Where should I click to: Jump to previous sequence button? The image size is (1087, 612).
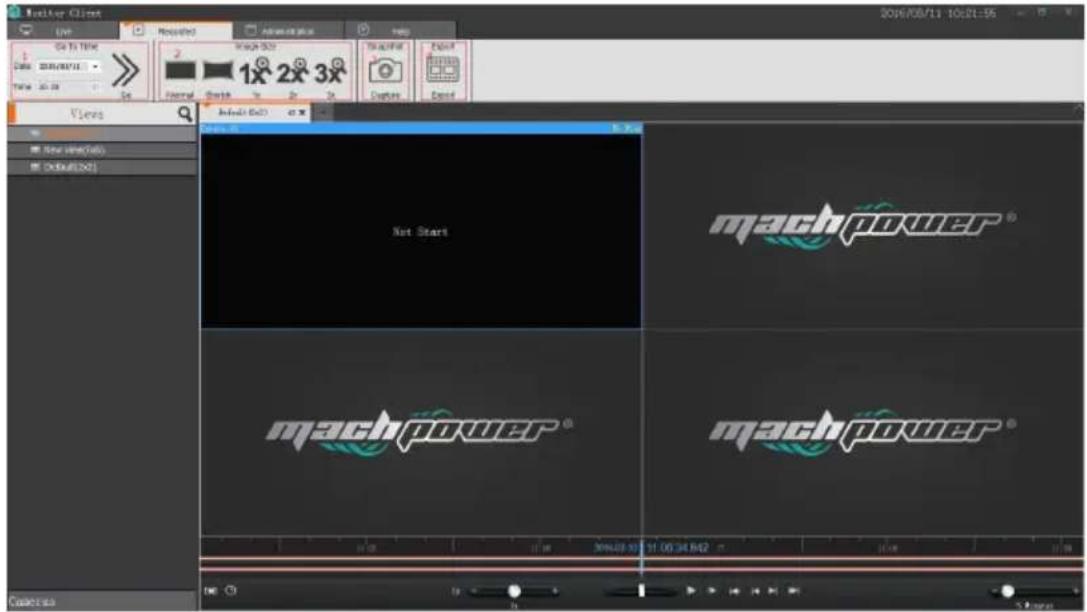click(x=733, y=591)
